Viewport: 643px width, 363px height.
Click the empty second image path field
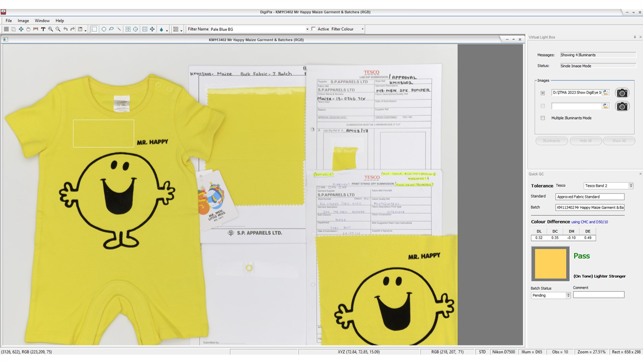pos(576,106)
